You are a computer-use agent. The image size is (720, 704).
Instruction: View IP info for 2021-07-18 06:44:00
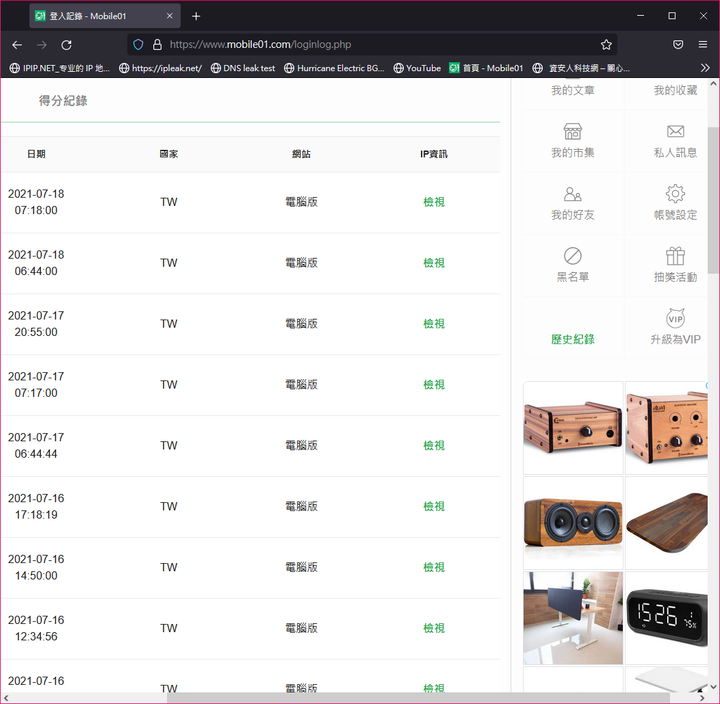[x=434, y=263]
